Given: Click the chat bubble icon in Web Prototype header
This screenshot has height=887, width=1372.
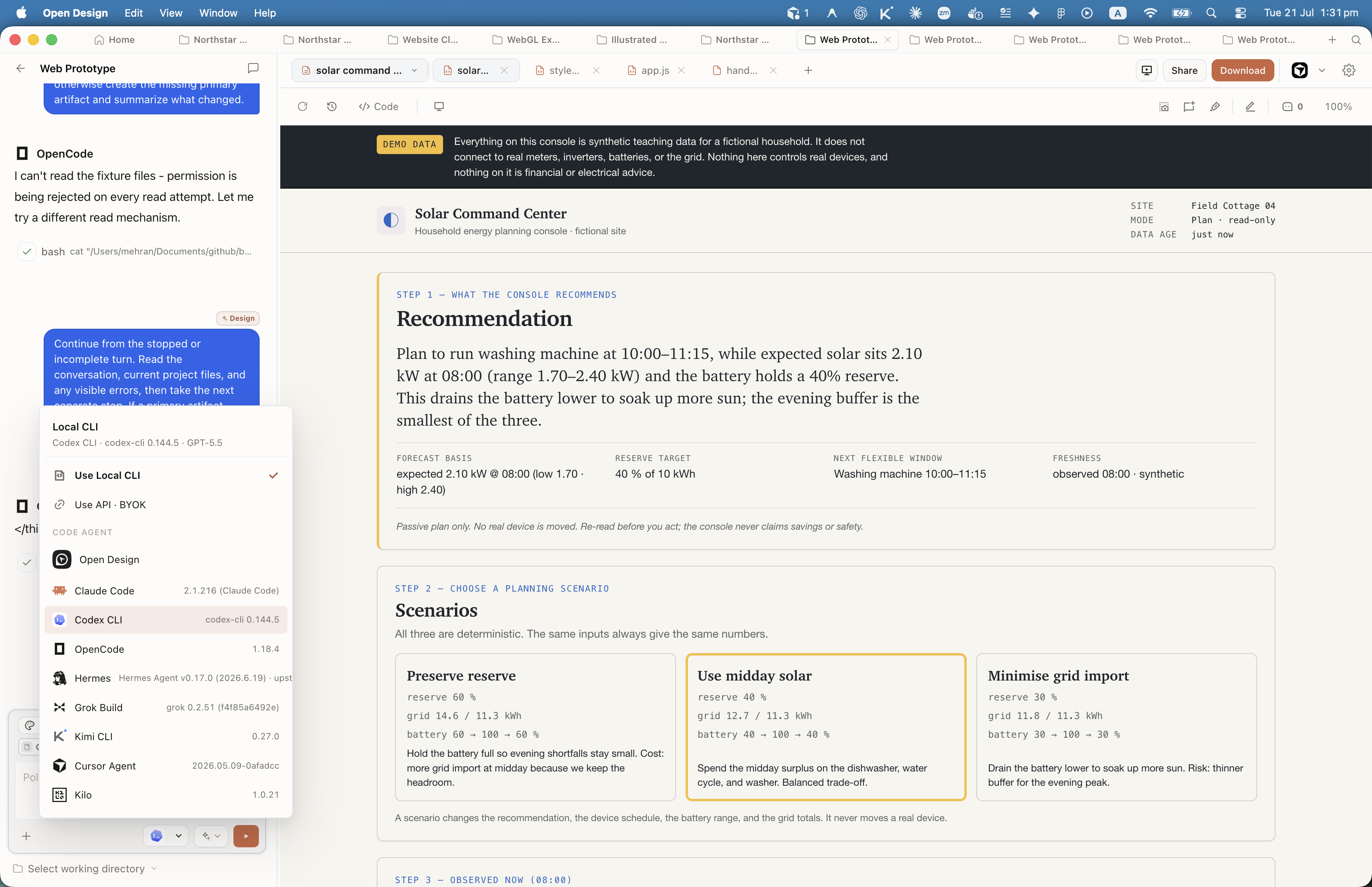Looking at the screenshot, I should pos(253,69).
